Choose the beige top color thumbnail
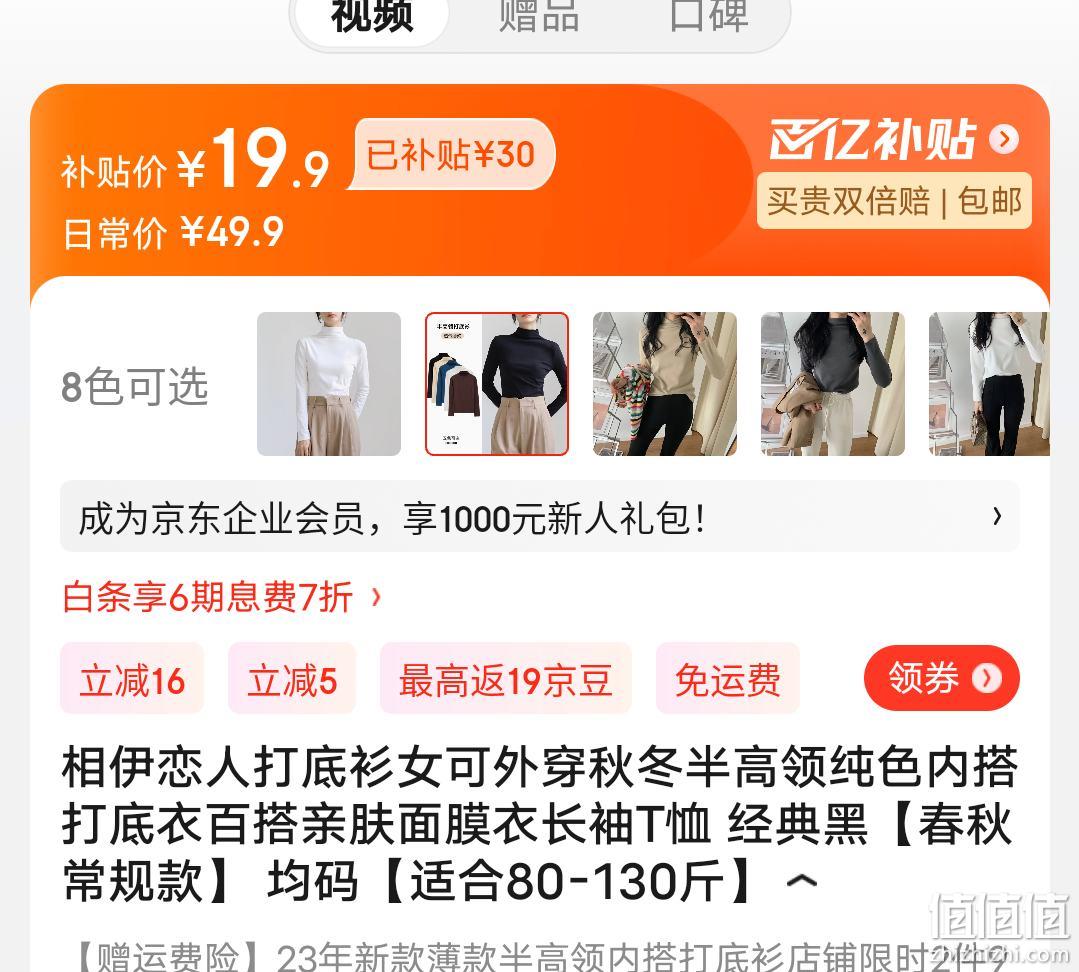 tap(665, 384)
